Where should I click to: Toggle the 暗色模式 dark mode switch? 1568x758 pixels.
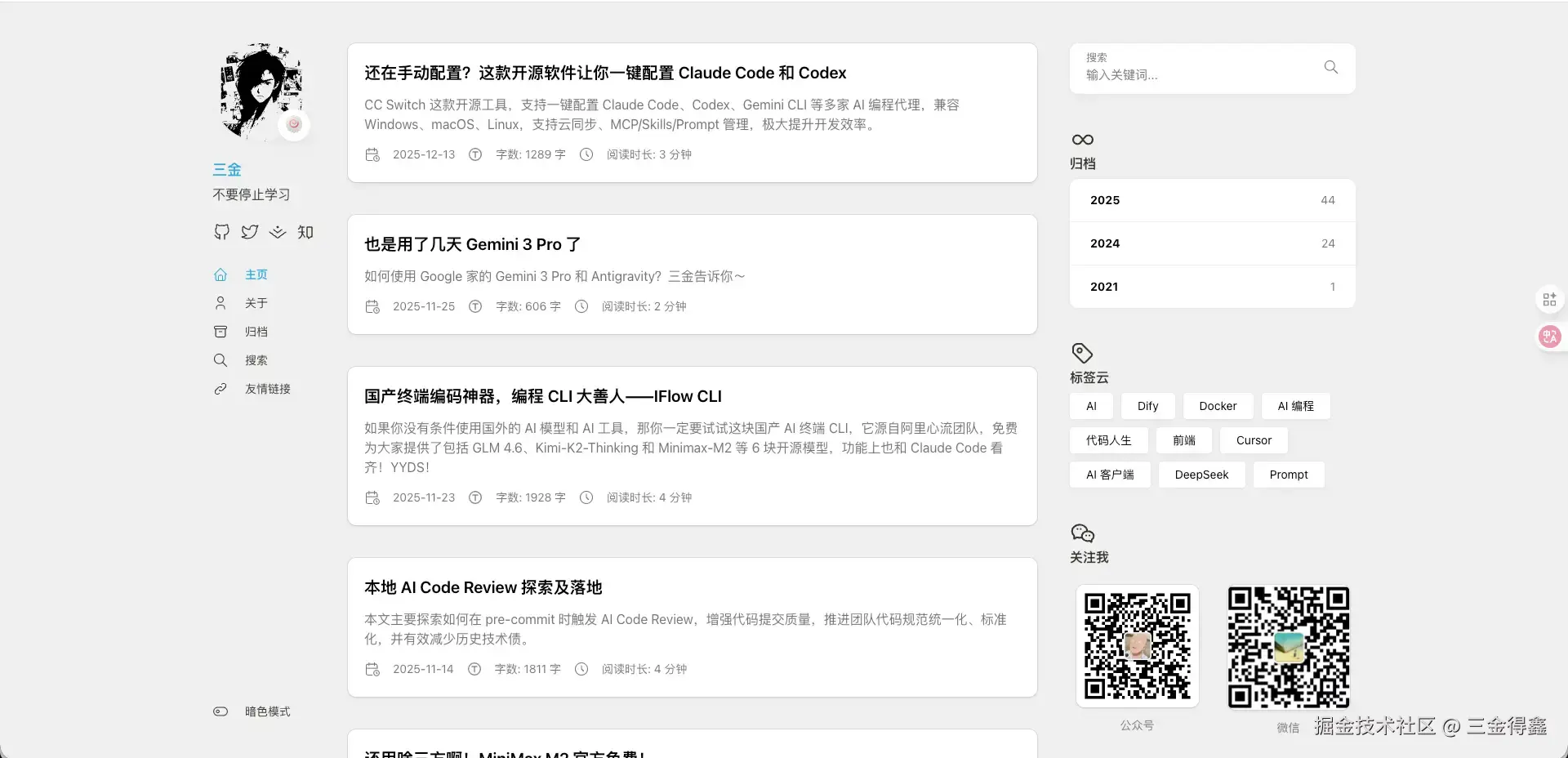coord(220,711)
